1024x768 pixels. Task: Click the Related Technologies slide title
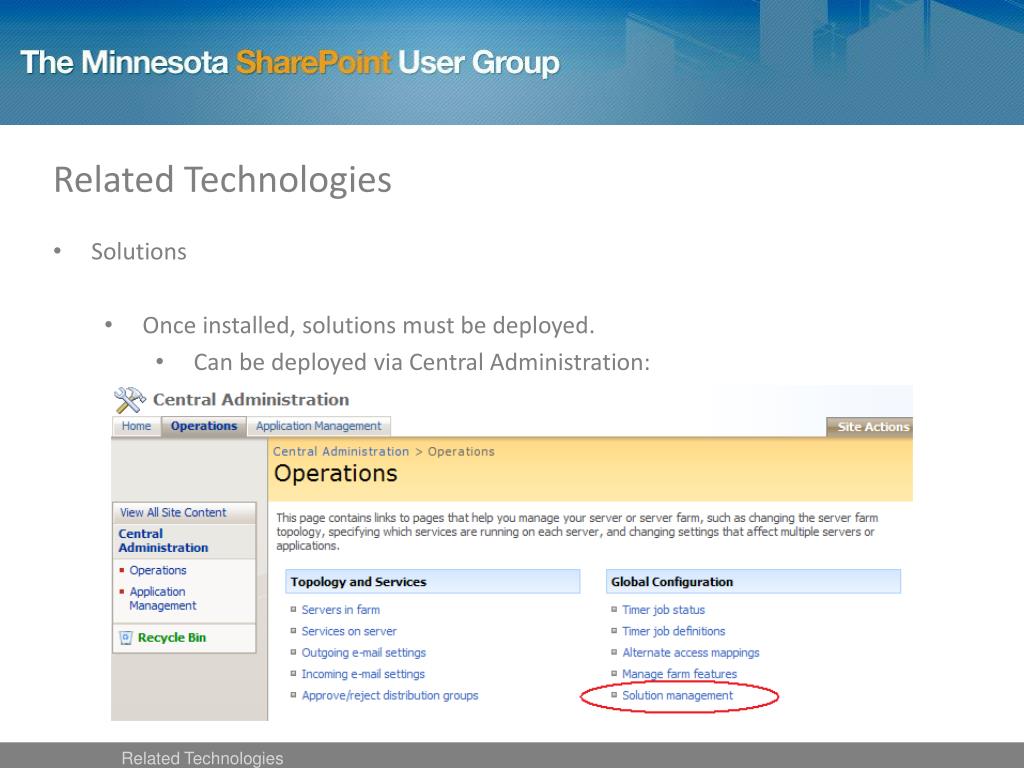(223, 180)
